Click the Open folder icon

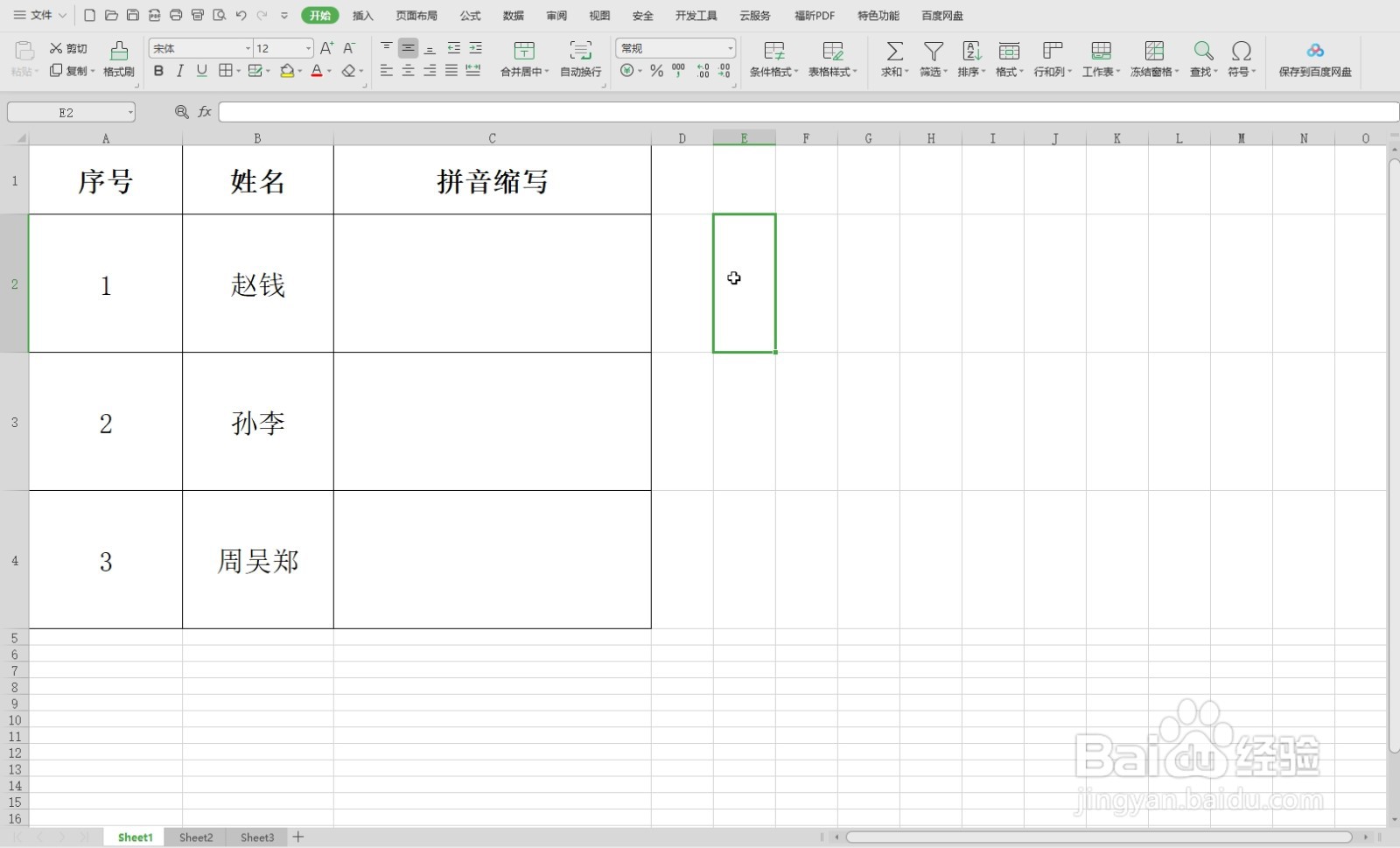pyautogui.click(x=111, y=16)
